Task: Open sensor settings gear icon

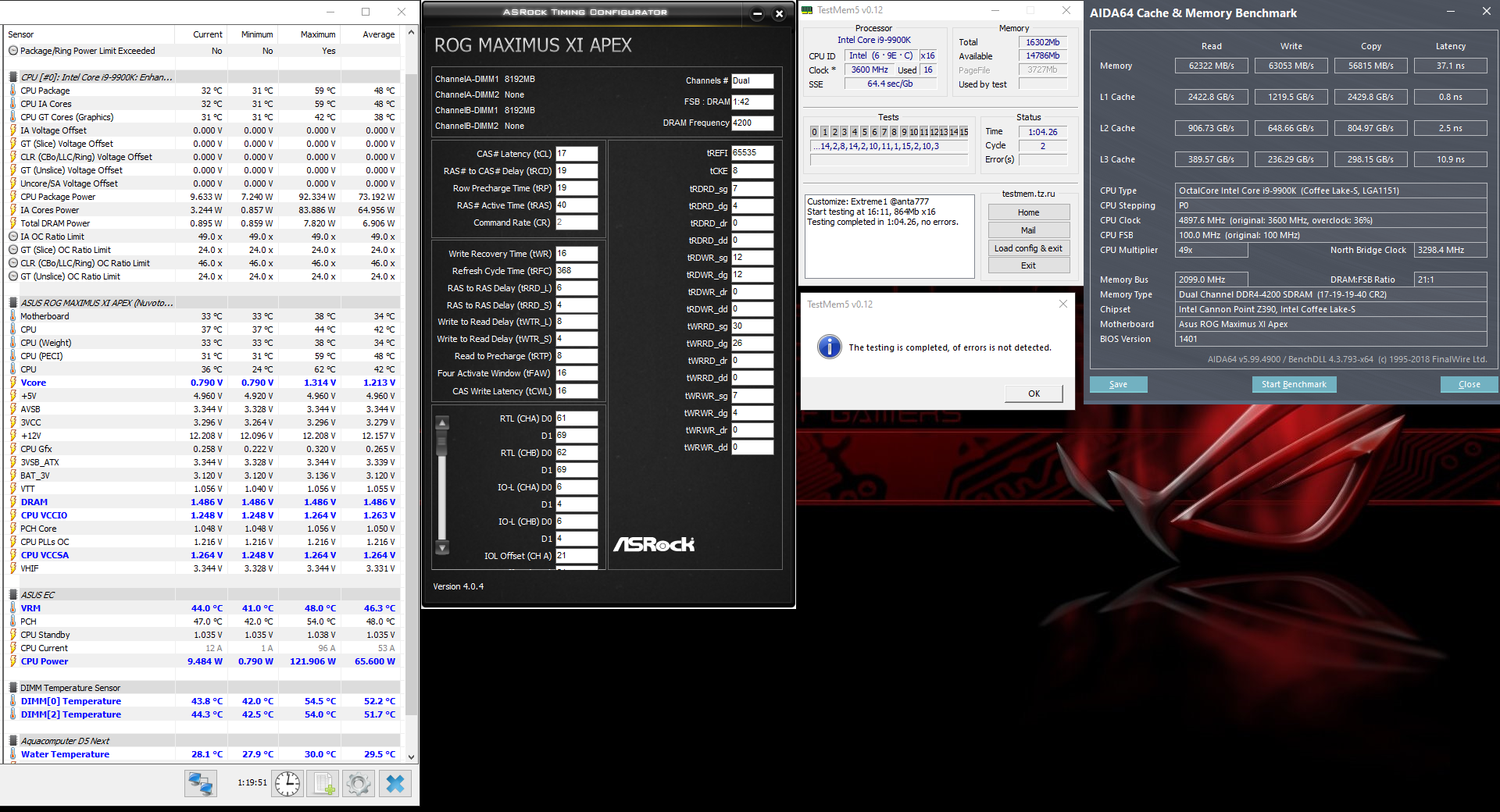Action: tap(359, 783)
